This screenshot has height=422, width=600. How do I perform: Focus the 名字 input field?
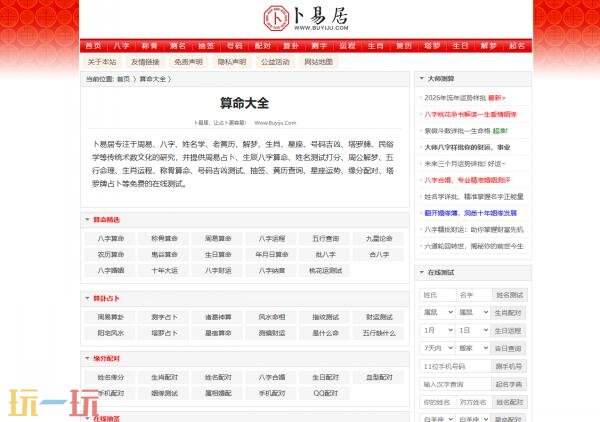point(473,295)
